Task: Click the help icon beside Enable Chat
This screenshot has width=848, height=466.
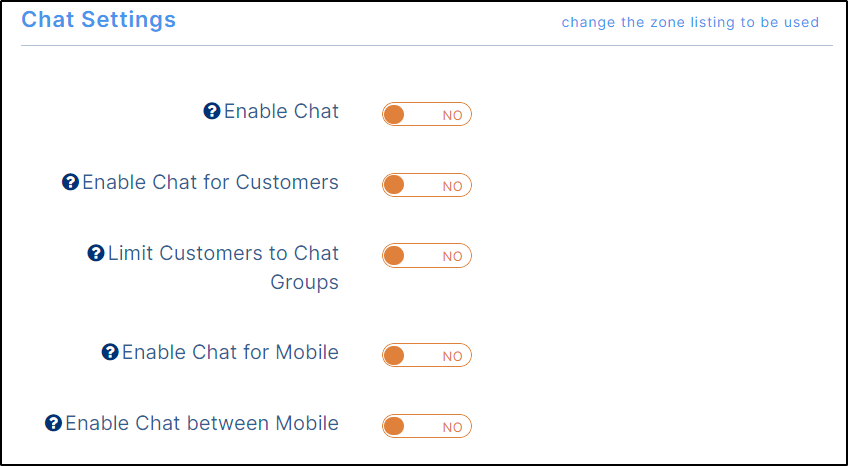Action: point(211,111)
